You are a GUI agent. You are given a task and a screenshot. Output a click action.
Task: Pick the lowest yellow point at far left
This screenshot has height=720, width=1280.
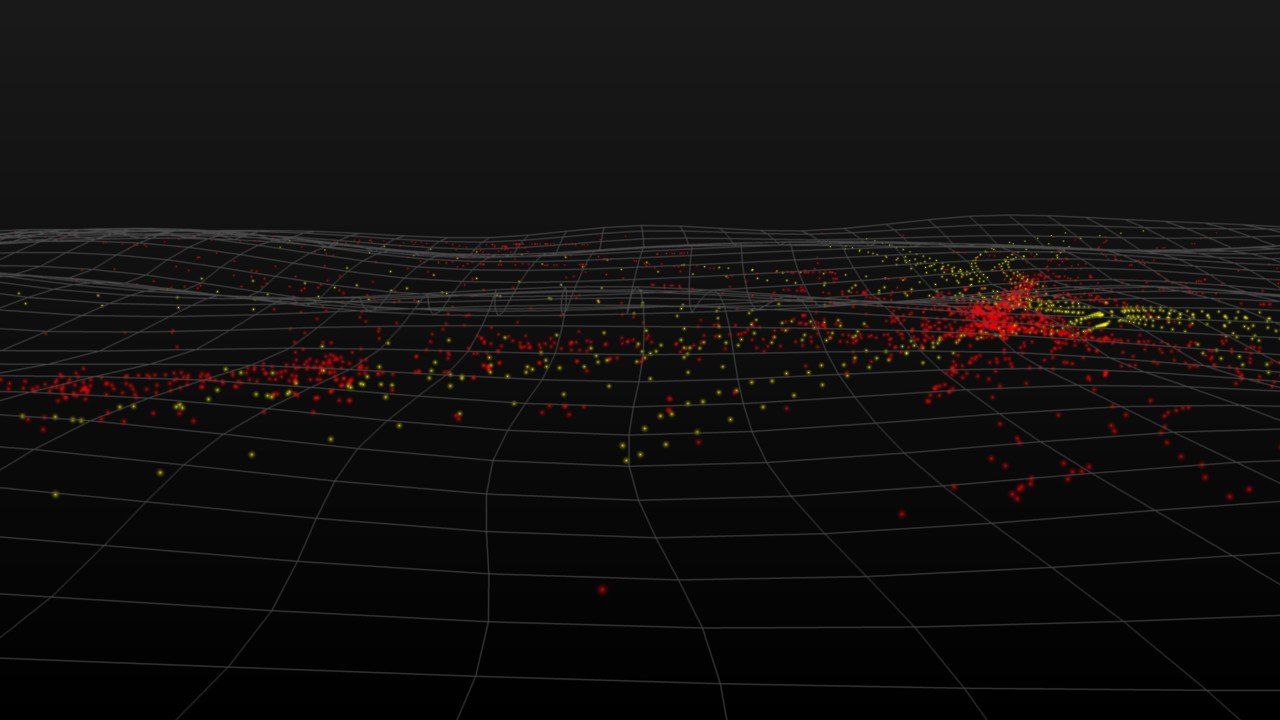click(x=55, y=494)
